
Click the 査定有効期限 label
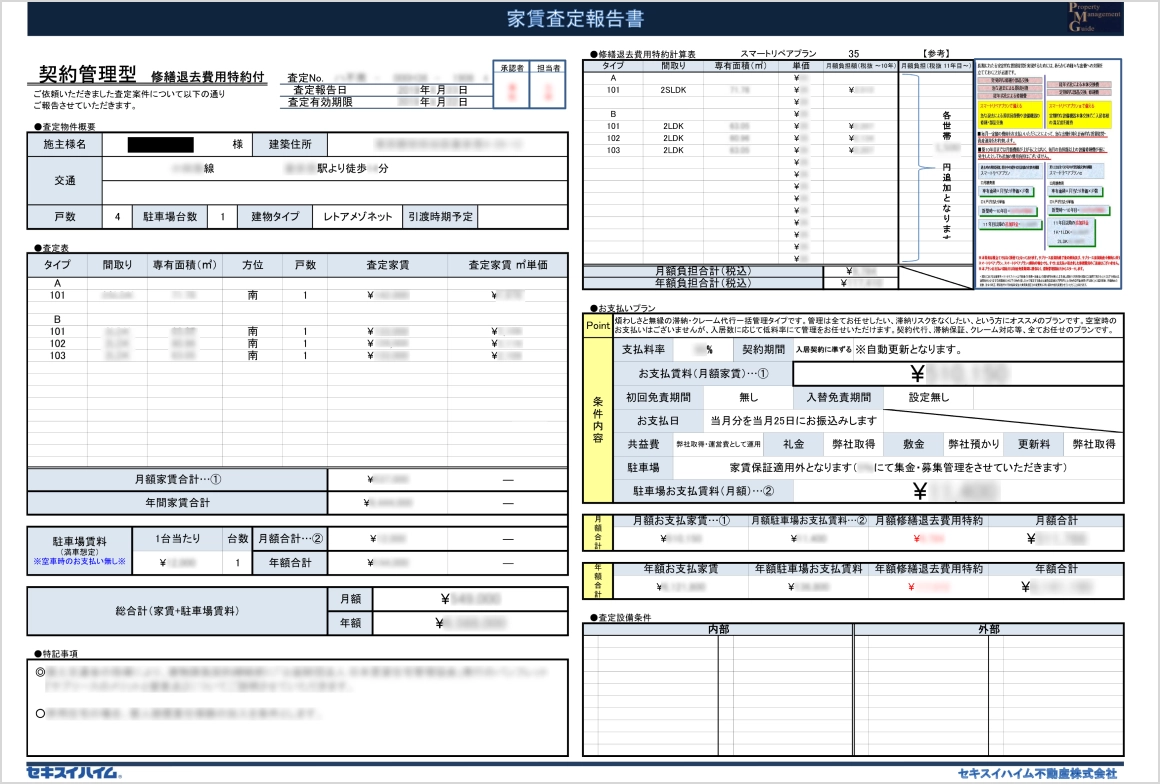(320, 102)
